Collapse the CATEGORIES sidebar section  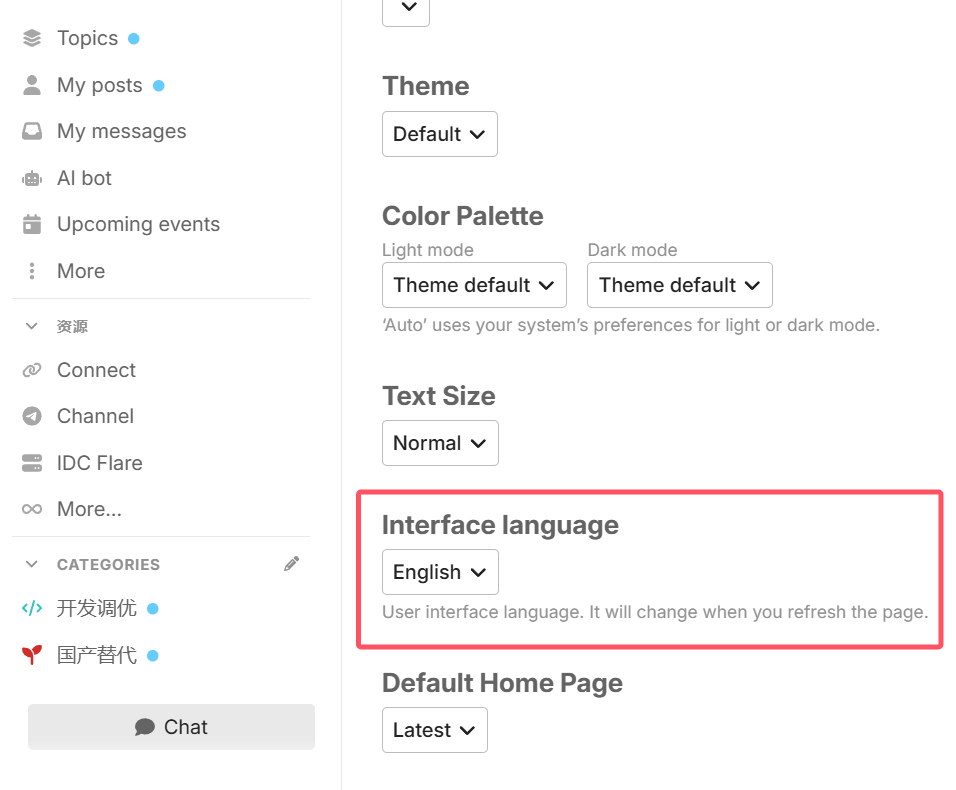tap(32, 564)
